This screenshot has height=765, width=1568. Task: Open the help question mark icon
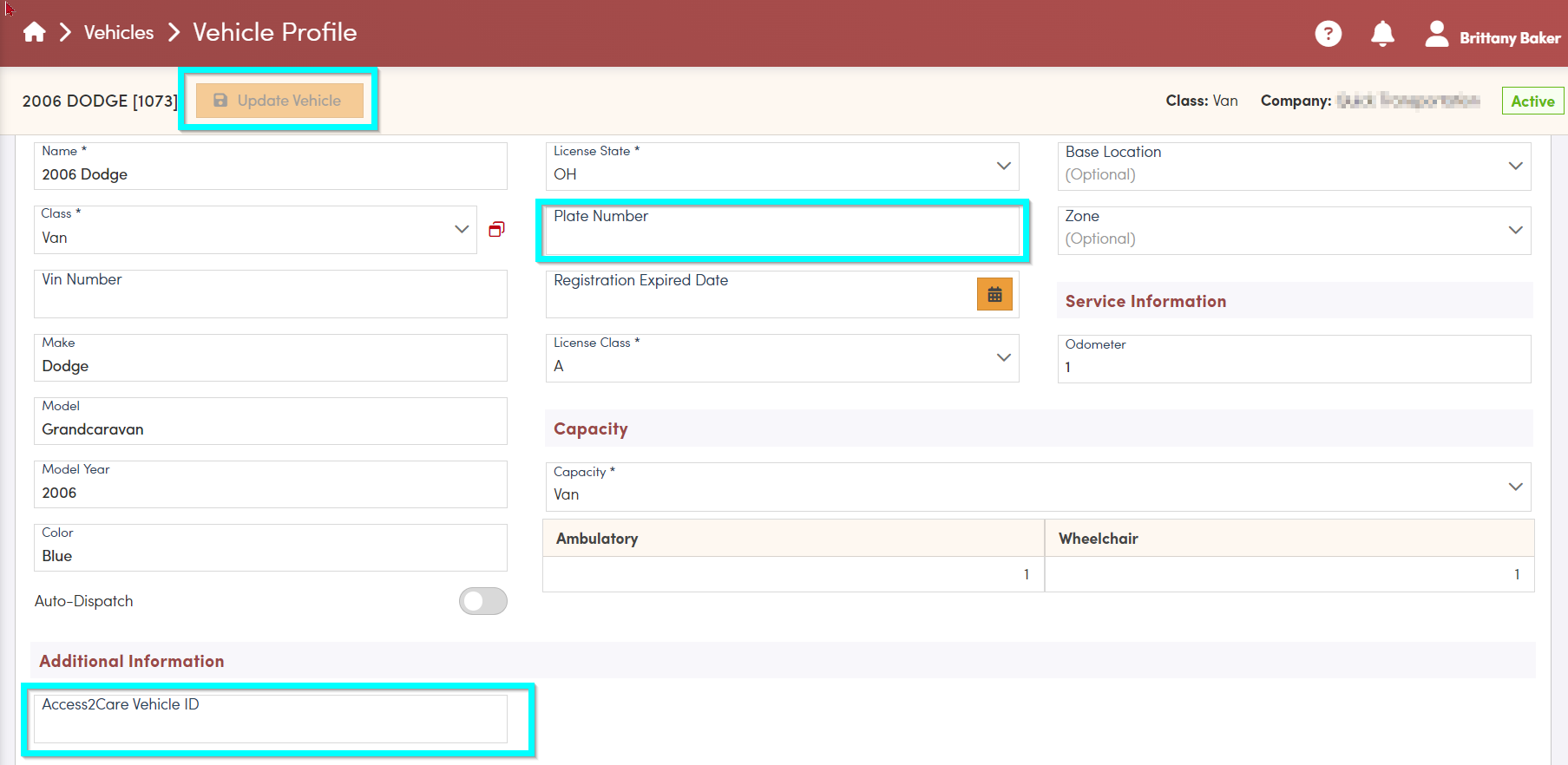click(1328, 34)
